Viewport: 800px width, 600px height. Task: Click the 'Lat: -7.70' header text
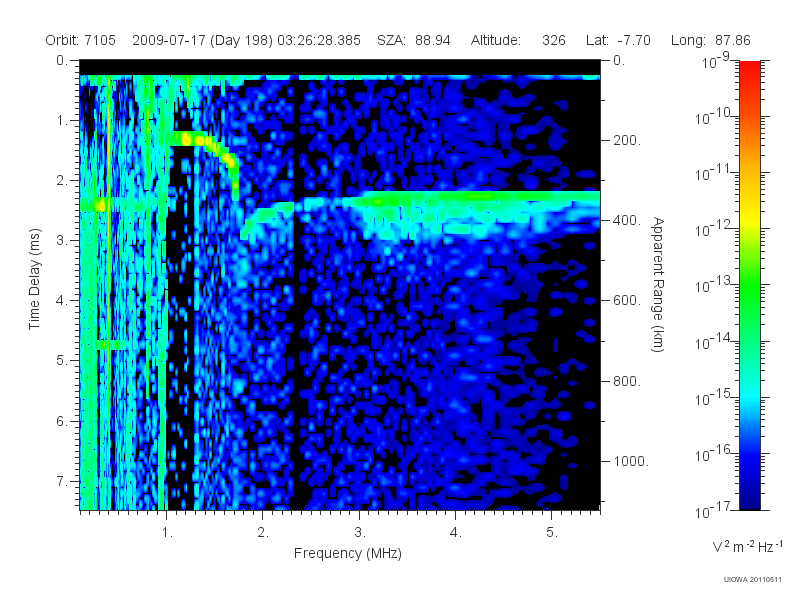point(618,40)
